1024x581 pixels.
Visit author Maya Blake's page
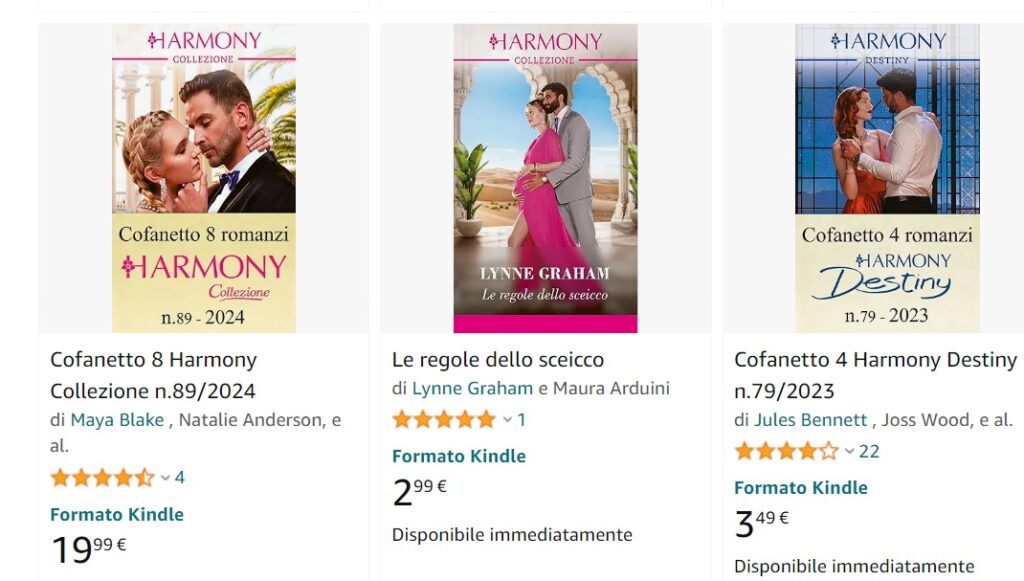click(117, 420)
